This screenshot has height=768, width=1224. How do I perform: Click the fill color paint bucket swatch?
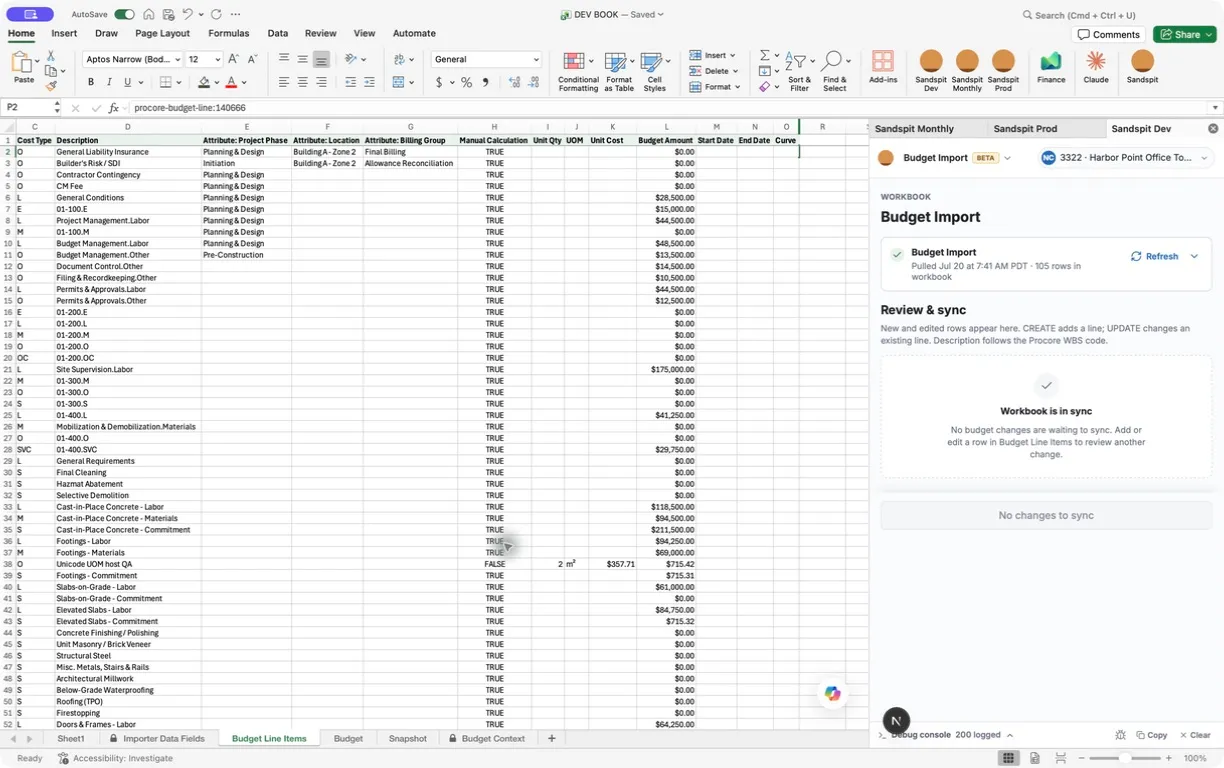(204, 82)
